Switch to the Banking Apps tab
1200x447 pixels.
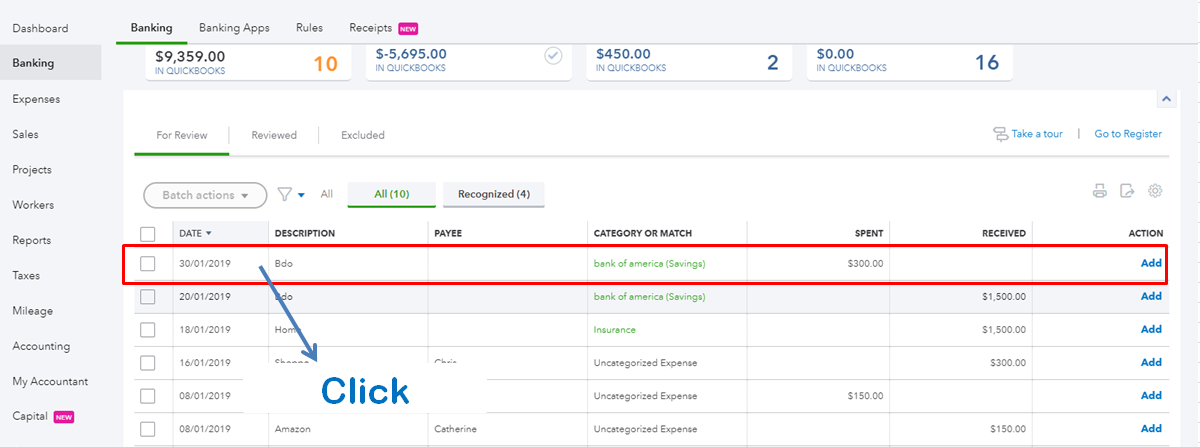(234, 28)
